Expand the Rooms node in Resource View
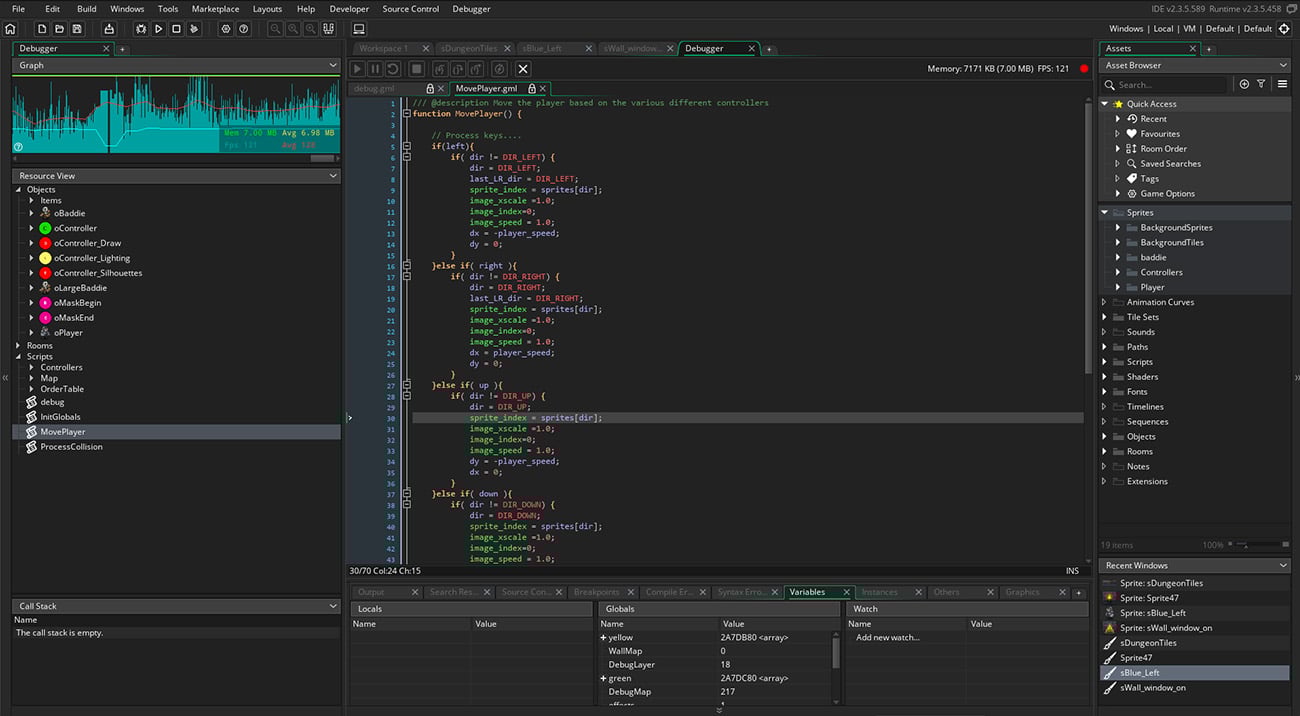1300x716 pixels. click(x=18, y=346)
